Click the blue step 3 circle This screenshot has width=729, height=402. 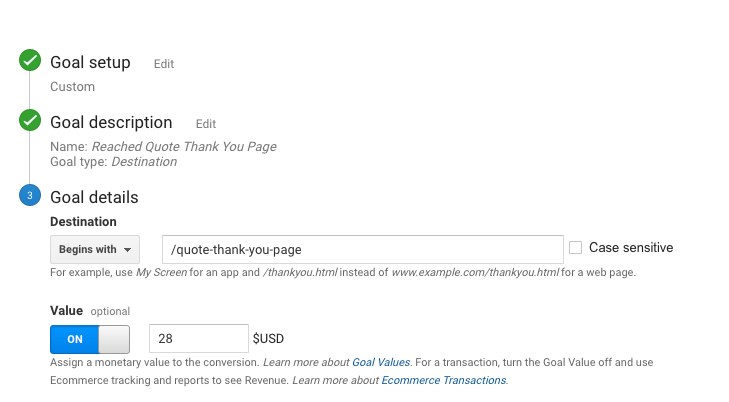coord(30,196)
